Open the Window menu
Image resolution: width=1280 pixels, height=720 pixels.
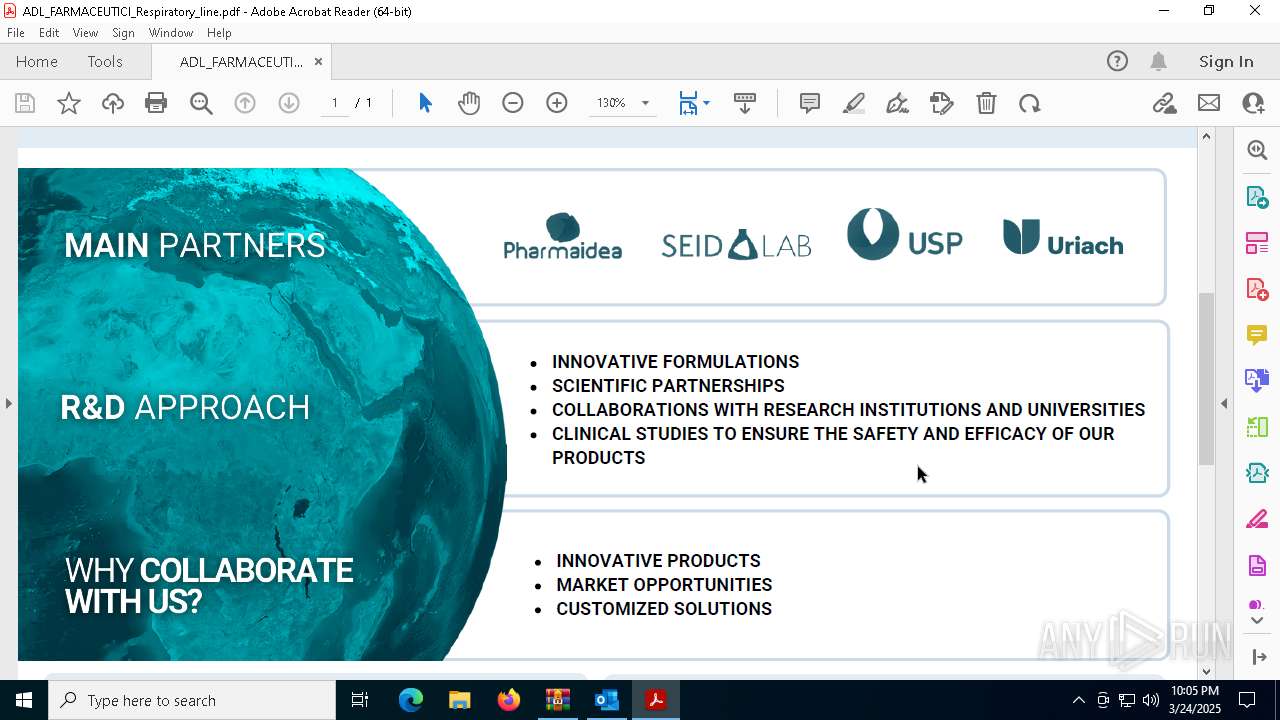[x=171, y=33]
